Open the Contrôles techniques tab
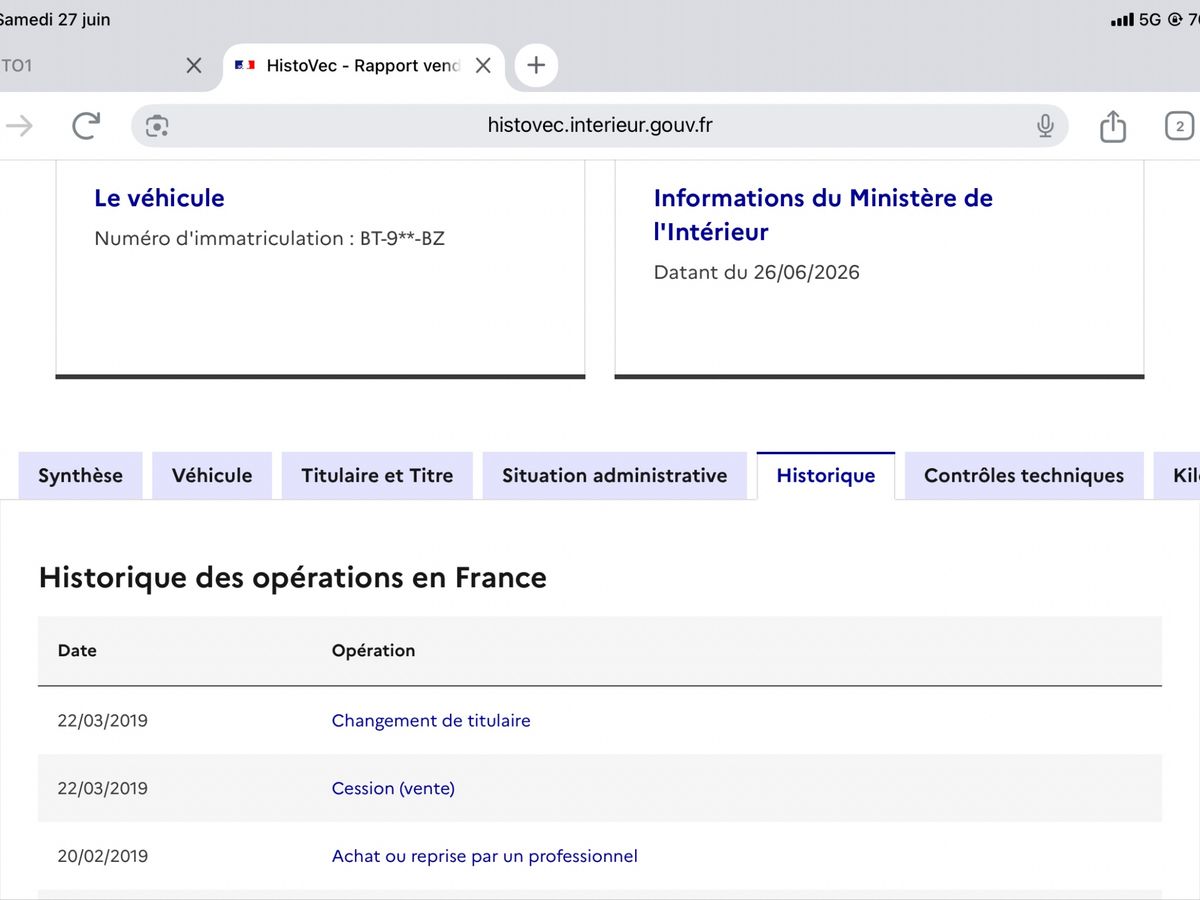Viewport: 1200px width, 900px height. pyautogui.click(x=1024, y=475)
